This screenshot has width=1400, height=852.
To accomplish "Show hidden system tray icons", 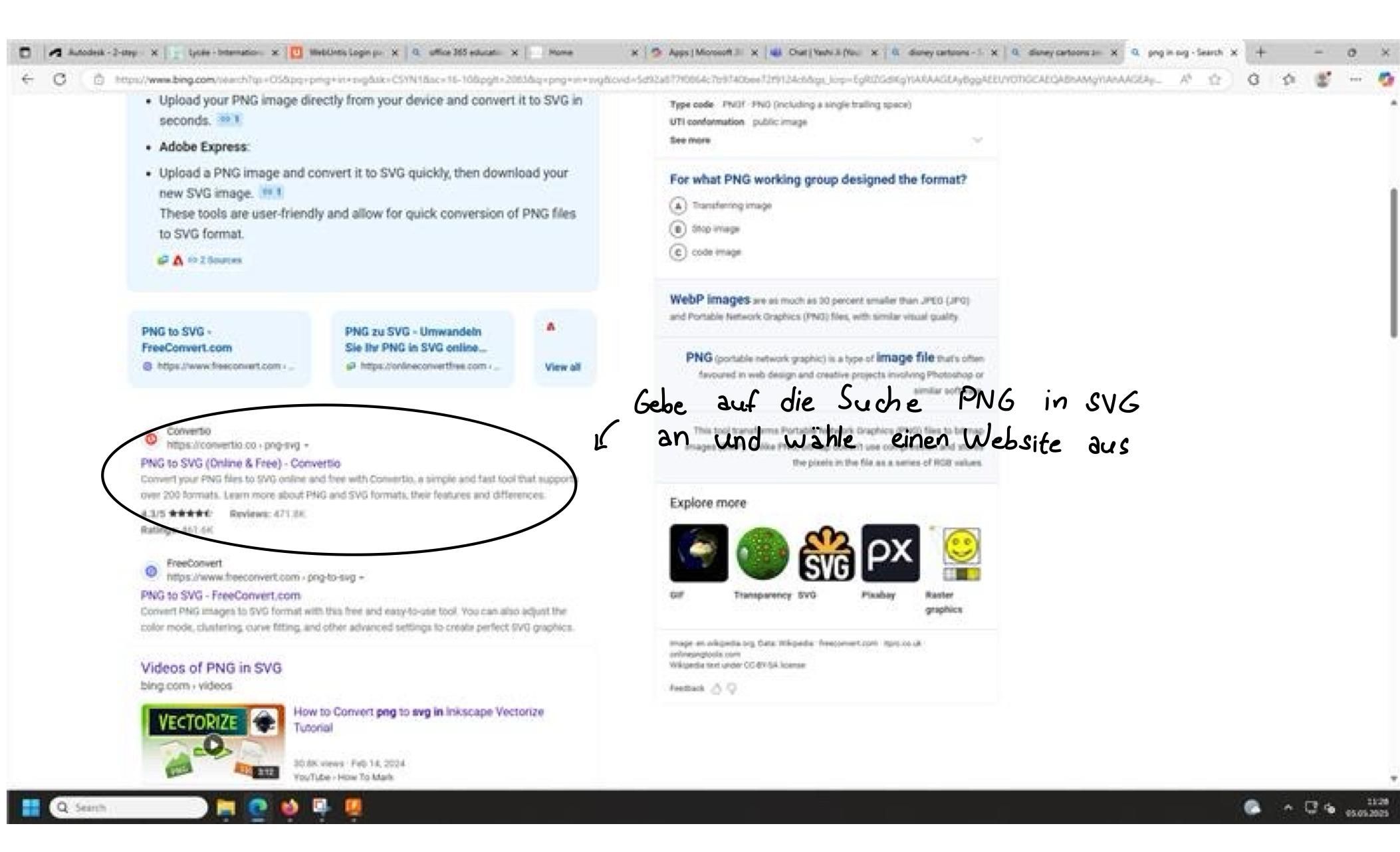I will 1288,808.
